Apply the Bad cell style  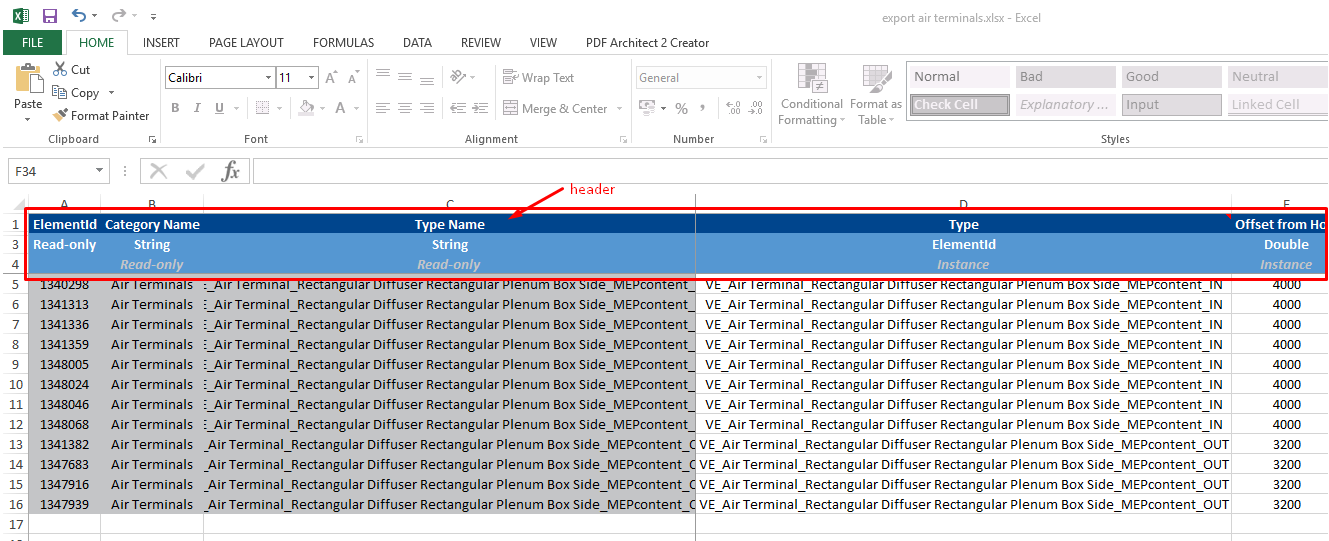click(1065, 77)
